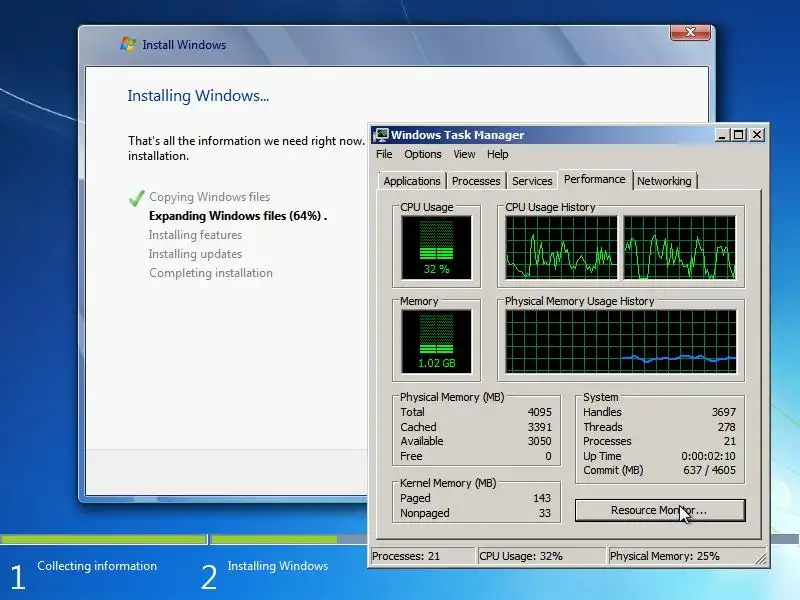Click the Cached memory value 3391
The image size is (800, 600).
pyautogui.click(x=539, y=427)
